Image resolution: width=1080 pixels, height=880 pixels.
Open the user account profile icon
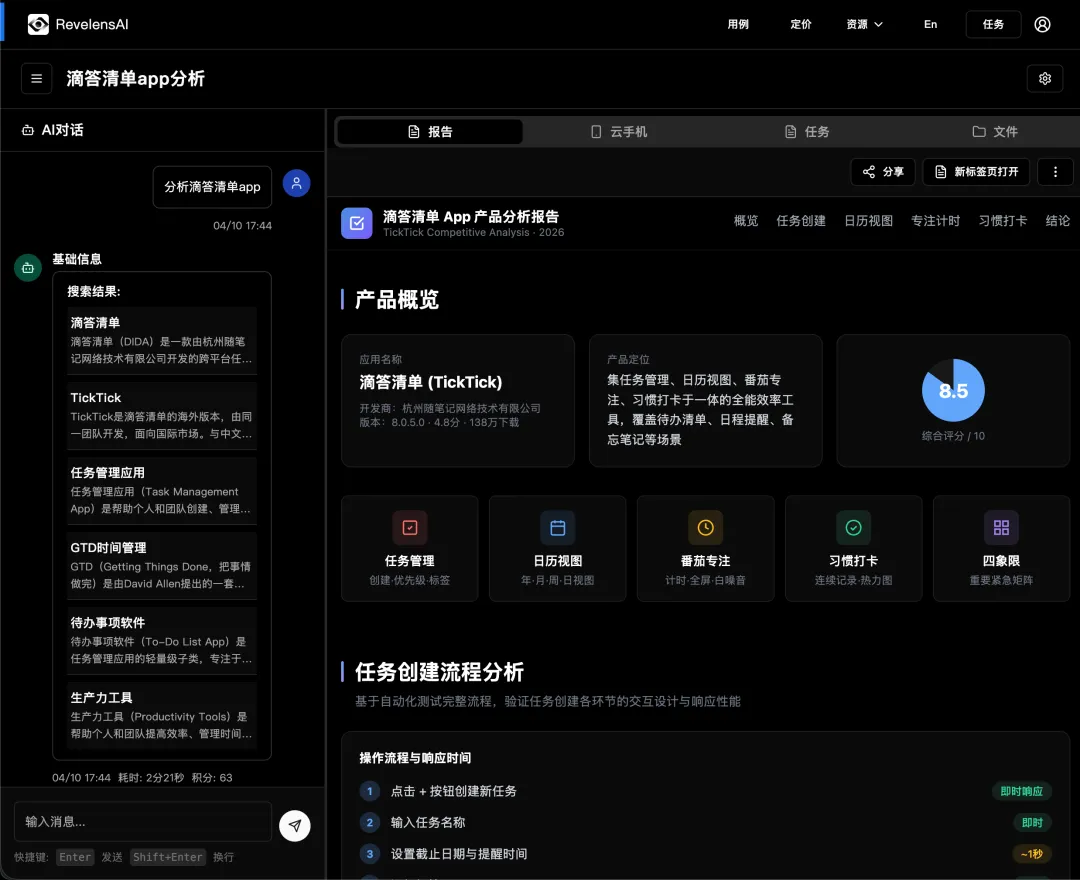[1042, 24]
